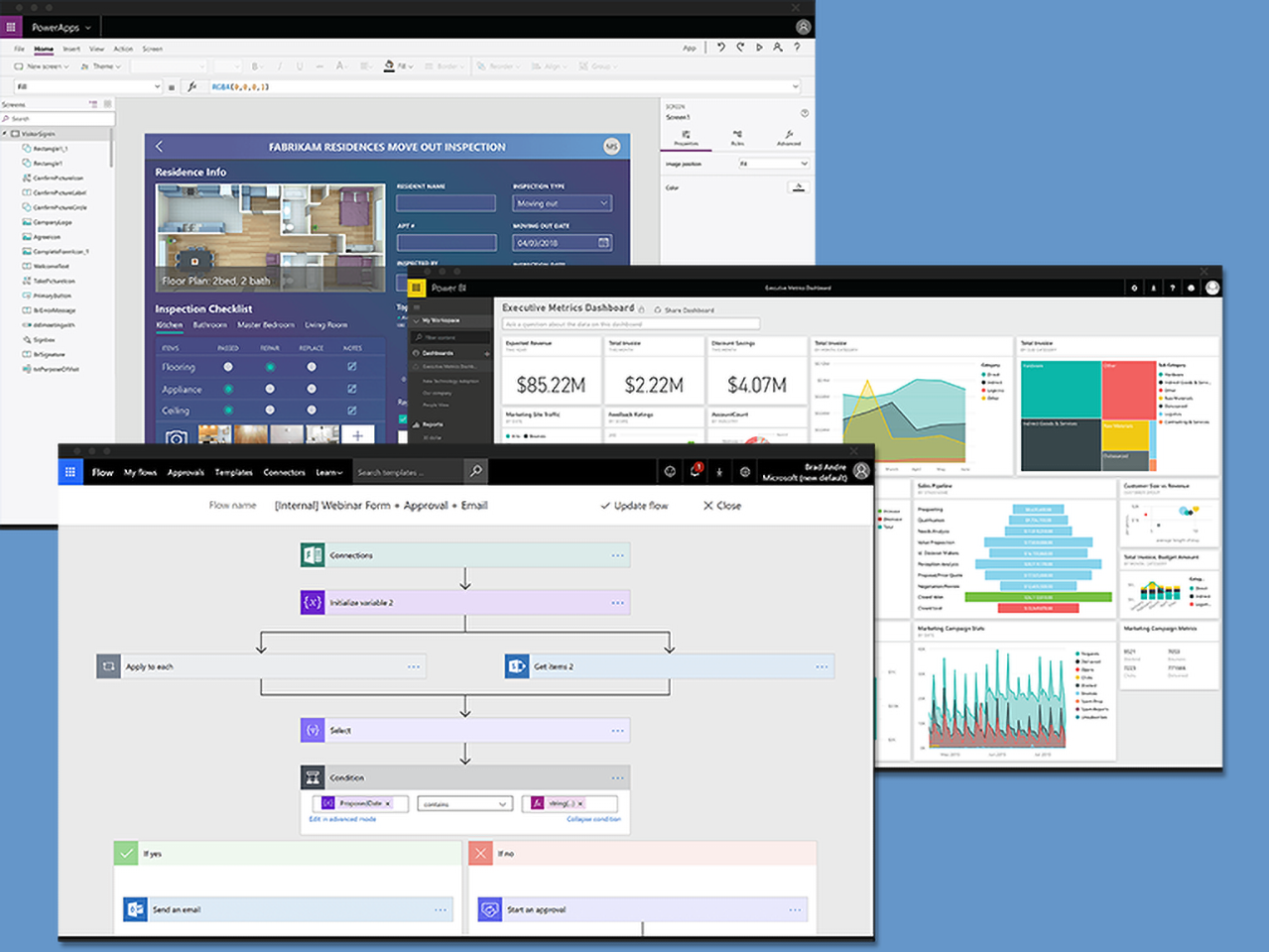Select Replace for the Appliance row
The width and height of the screenshot is (1270, 952).
312,389
